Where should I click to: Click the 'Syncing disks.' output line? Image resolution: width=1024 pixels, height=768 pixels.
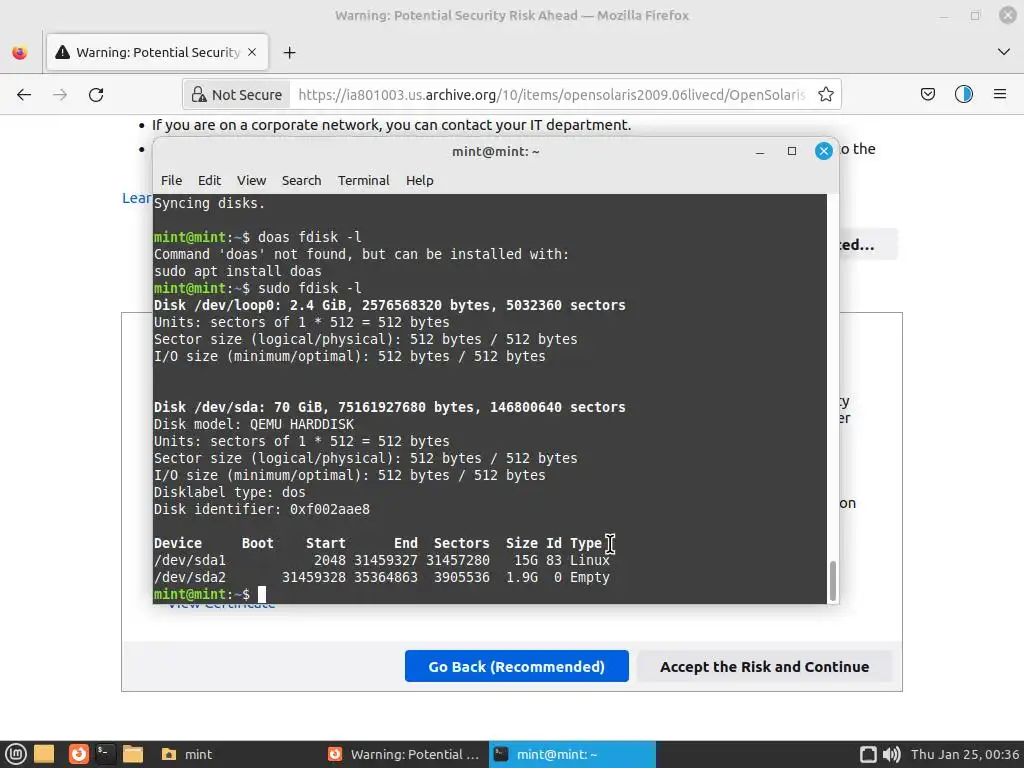pos(210,203)
